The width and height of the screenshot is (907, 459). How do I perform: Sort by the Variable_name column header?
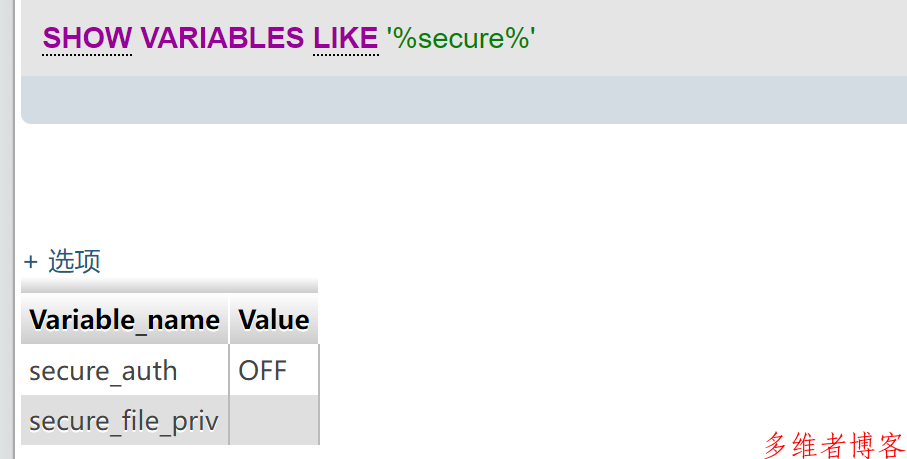point(124,320)
